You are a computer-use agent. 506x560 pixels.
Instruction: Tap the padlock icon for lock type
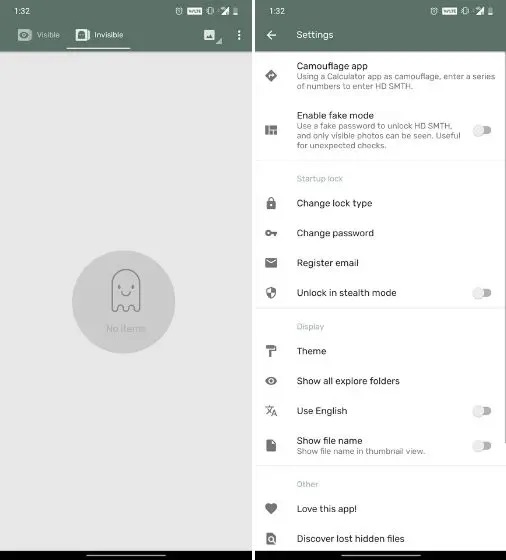click(x=271, y=203)
